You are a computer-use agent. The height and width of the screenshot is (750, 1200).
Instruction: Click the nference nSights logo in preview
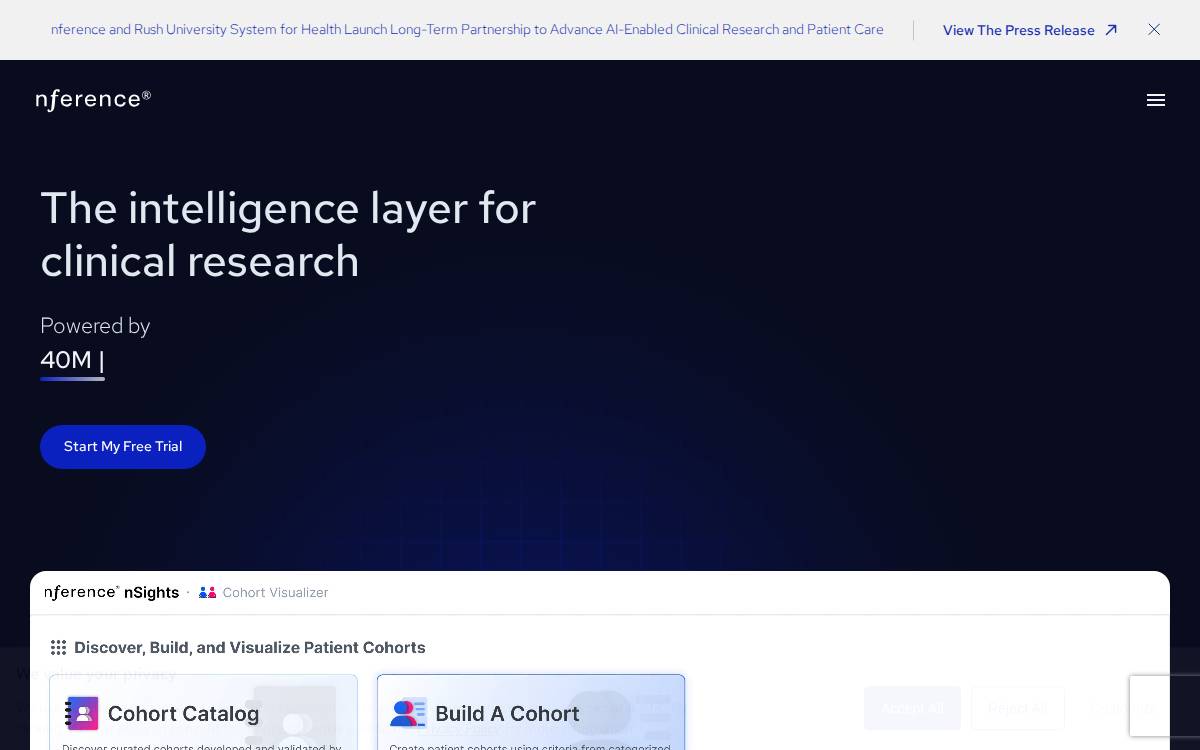pyautogui.click(x=112, y=593)
